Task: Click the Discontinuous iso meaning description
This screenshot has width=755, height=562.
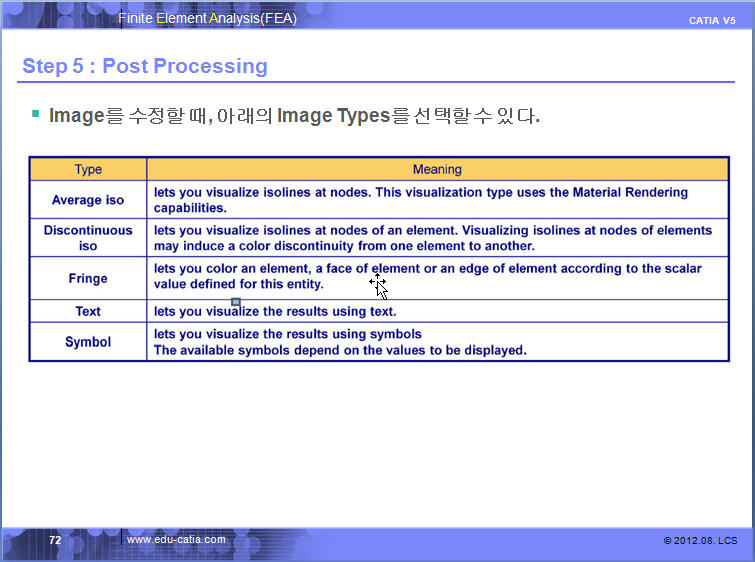Action: coord(432,238)
